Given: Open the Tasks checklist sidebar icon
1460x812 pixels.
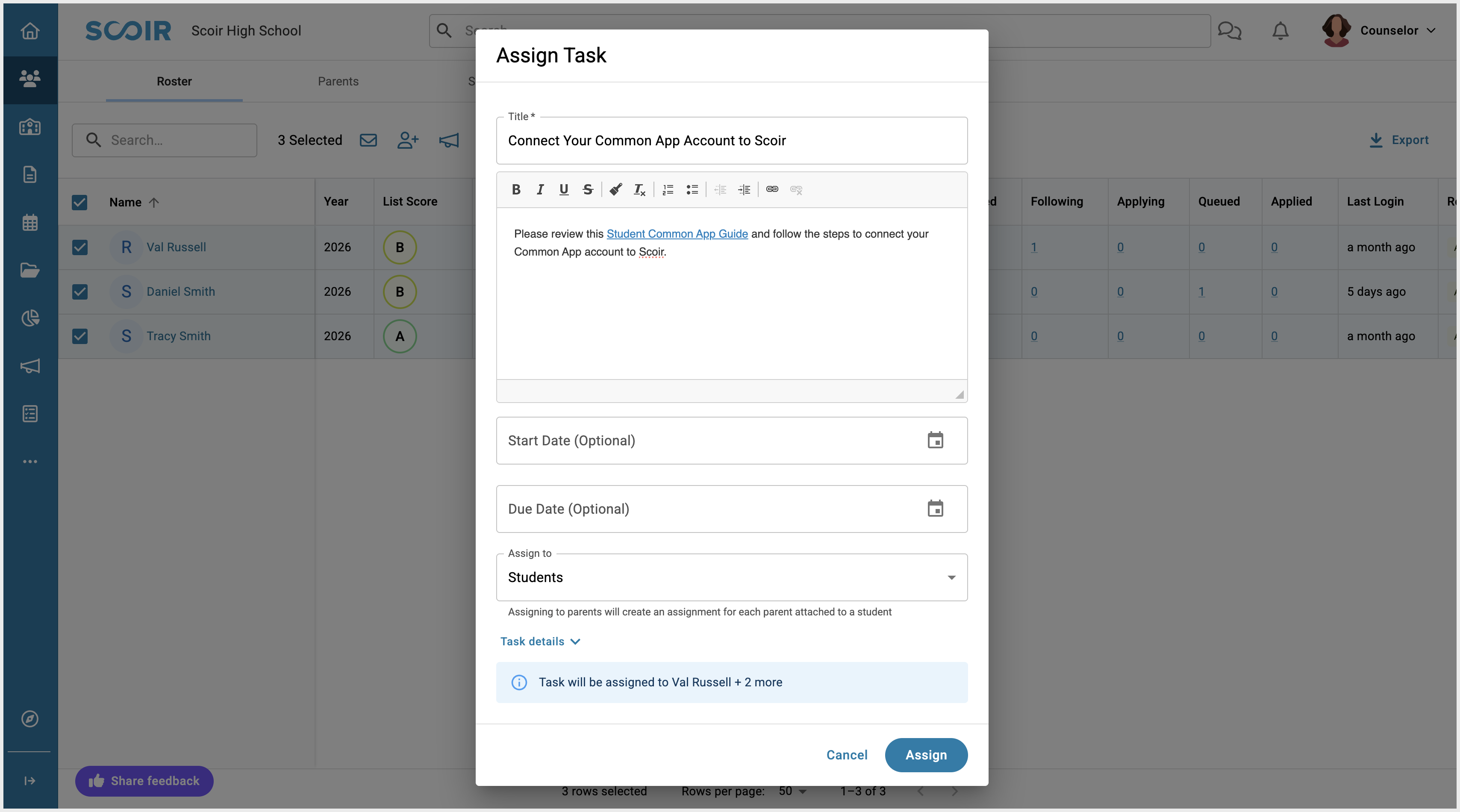Looking at the screenshot, I should point(30,414).
